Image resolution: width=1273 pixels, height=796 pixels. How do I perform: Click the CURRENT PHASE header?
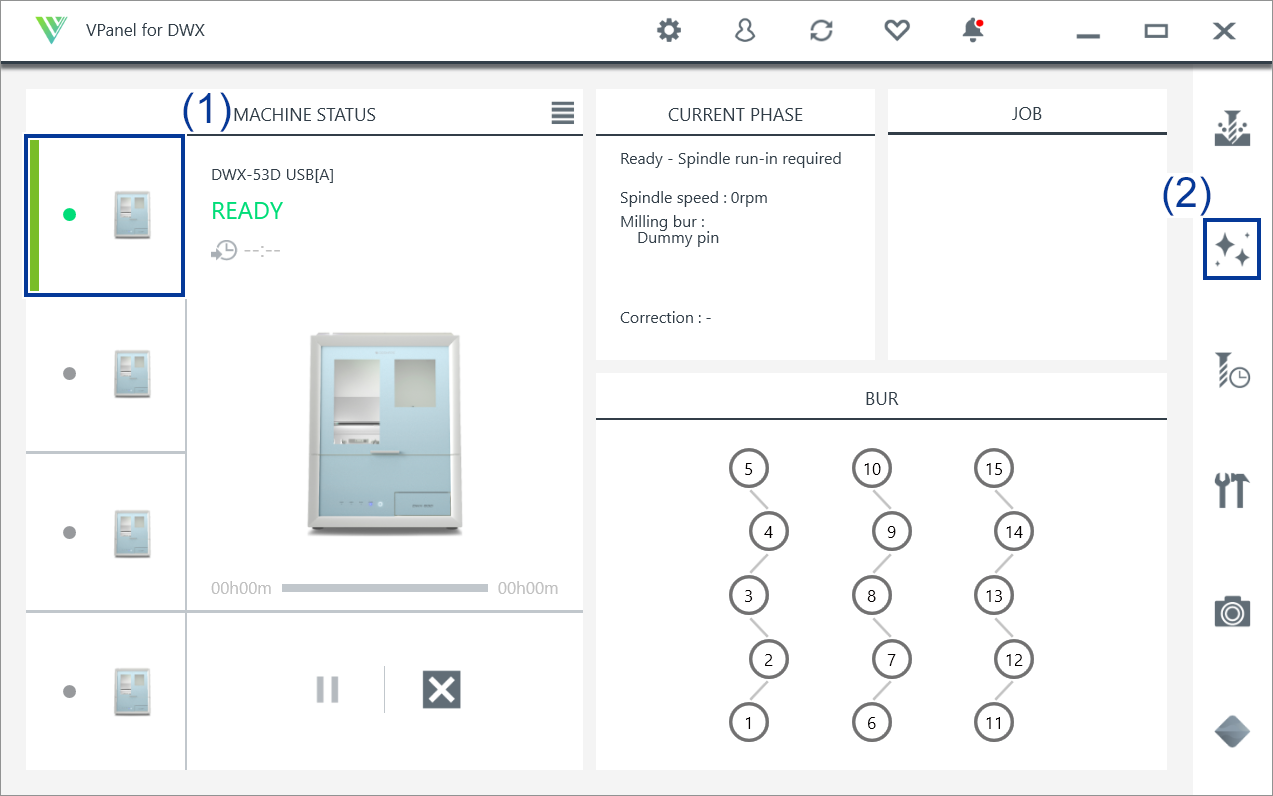click(735, 114)
